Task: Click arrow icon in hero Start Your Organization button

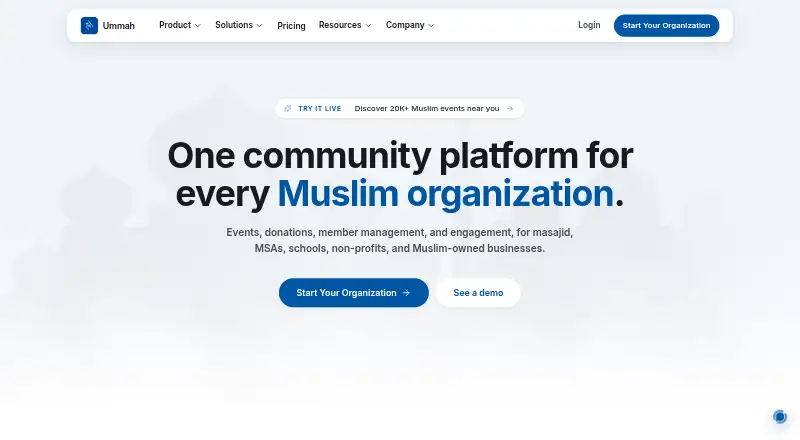Action: [406, 293]
